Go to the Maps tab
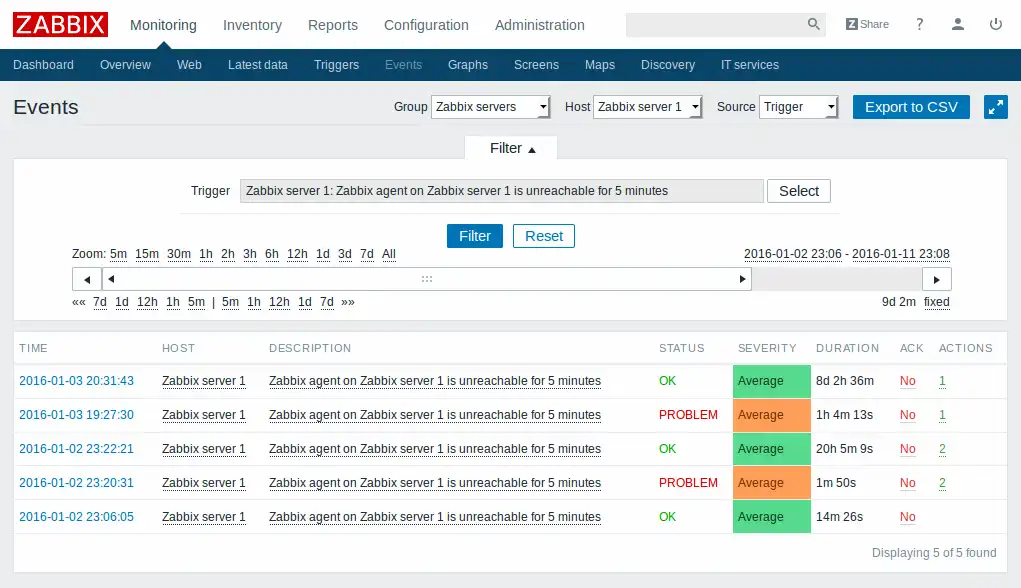 coord(600,64)
